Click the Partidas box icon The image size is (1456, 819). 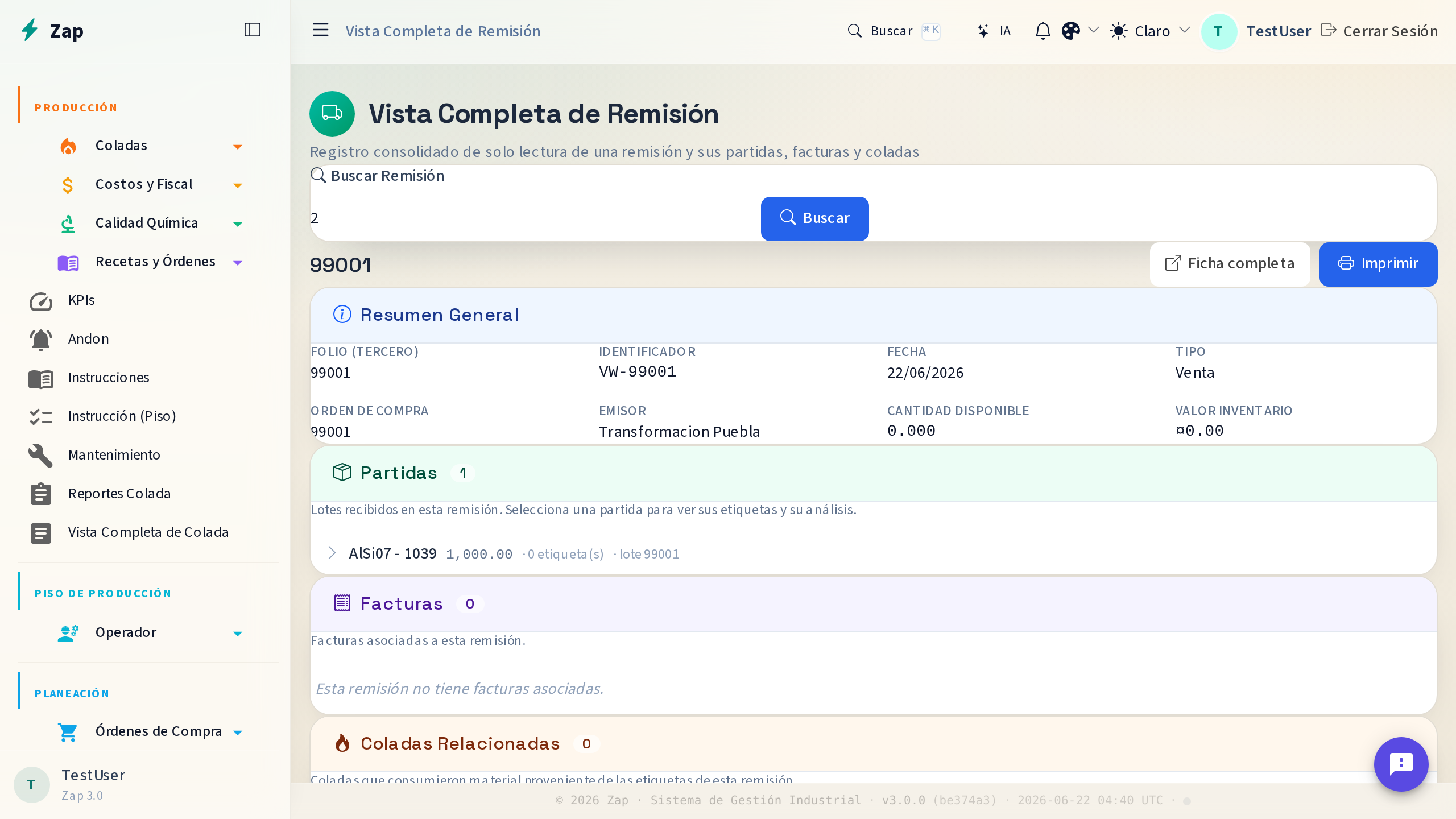[x=342, y=472]
